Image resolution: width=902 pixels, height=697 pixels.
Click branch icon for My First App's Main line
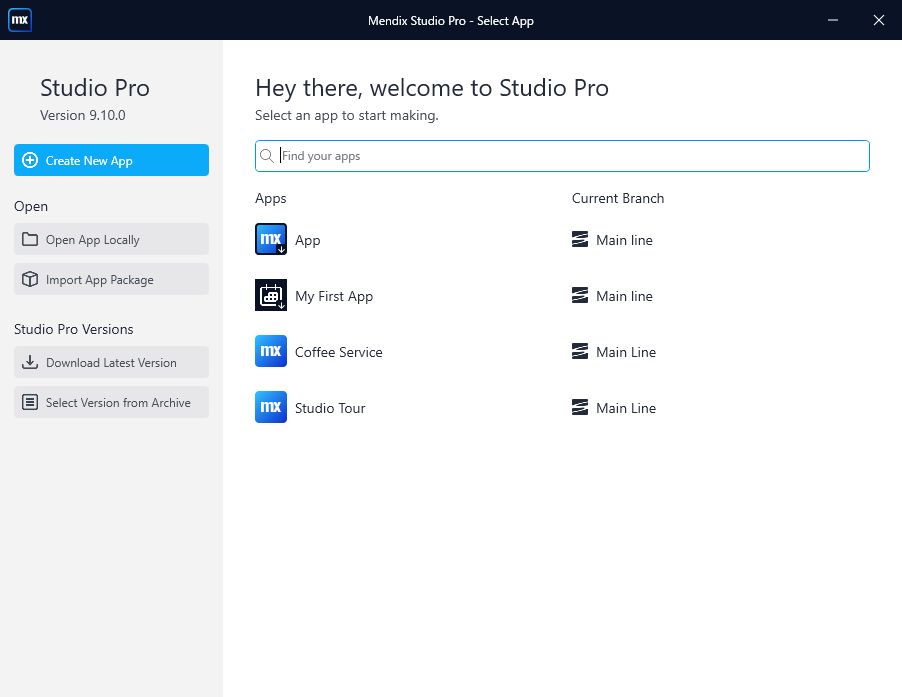pyautogui.click(x=580, y=296)
